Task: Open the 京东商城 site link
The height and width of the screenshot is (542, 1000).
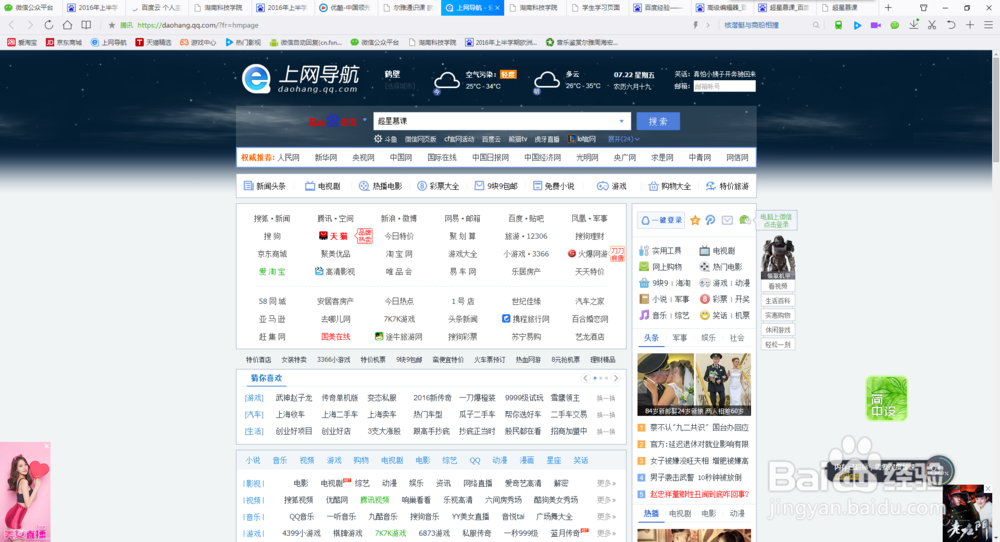Action: coord(272,254)
